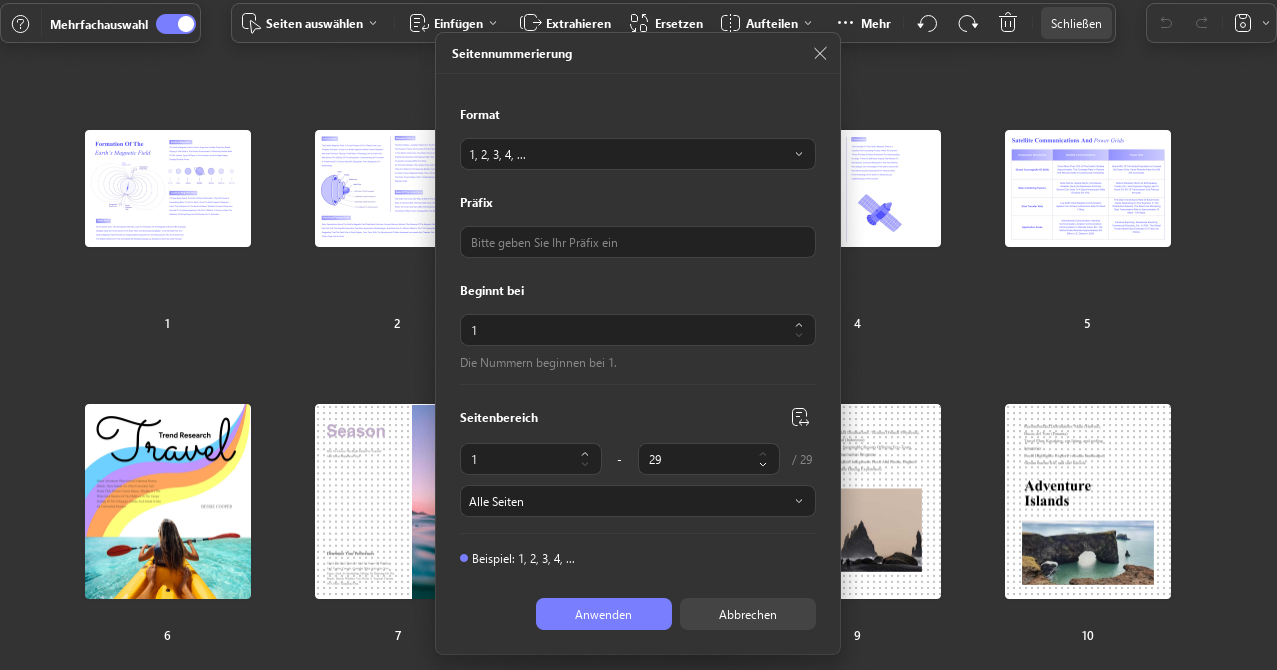Click the Schließen button

click(x=1076, y=23)
